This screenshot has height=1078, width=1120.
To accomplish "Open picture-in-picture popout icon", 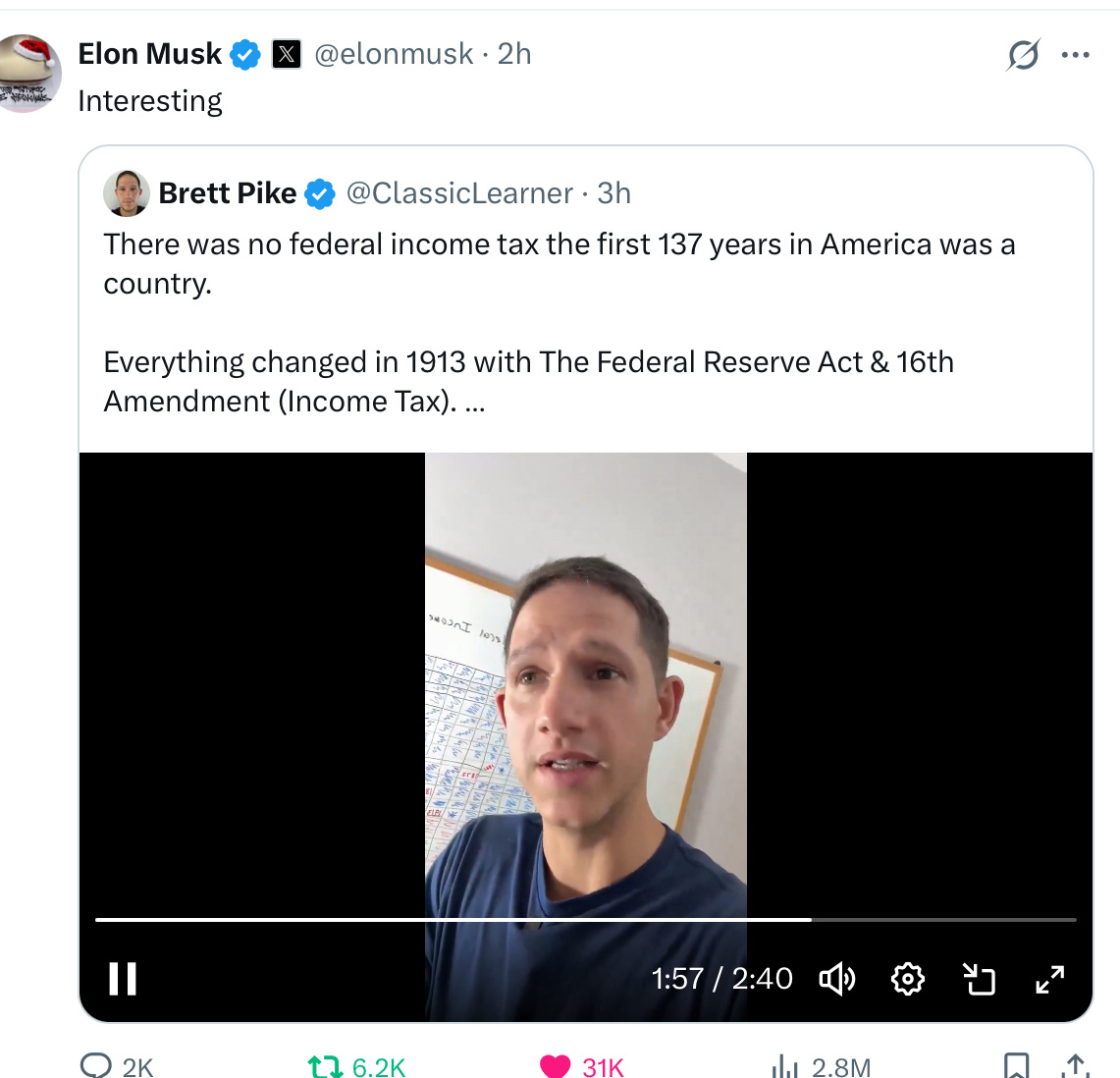I will (979, 979).
